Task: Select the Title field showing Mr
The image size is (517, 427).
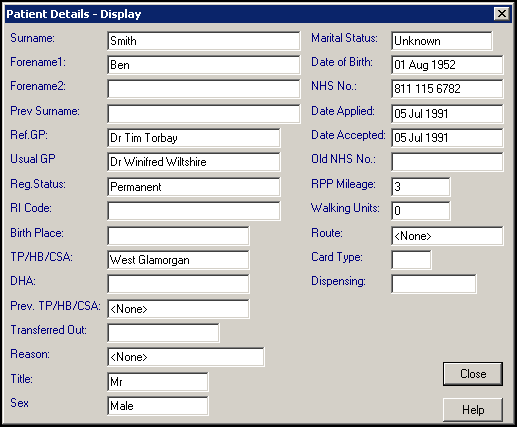Action: (x=158, y=382)
